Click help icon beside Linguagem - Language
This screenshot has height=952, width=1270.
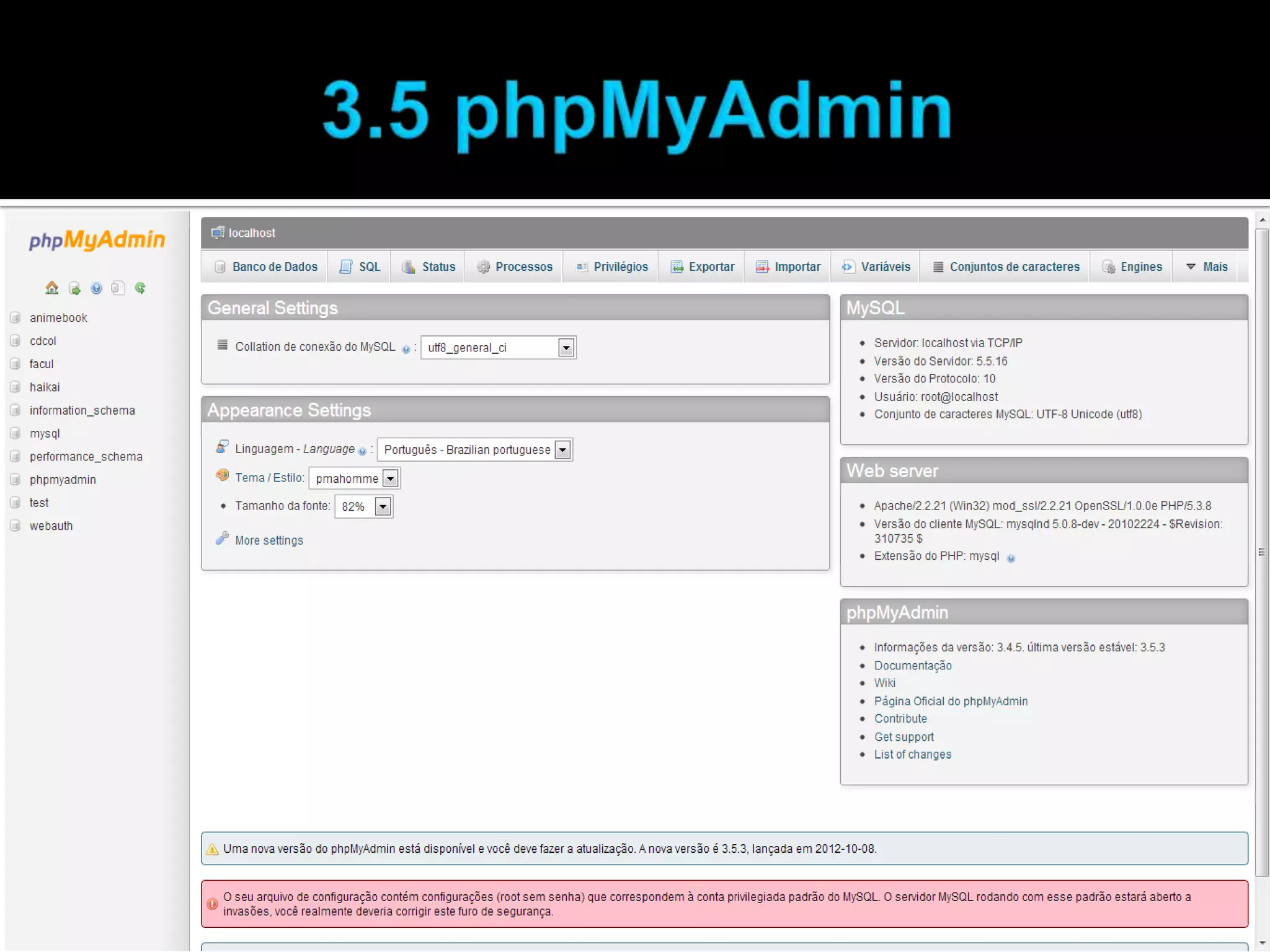click(x=362, y=451)
